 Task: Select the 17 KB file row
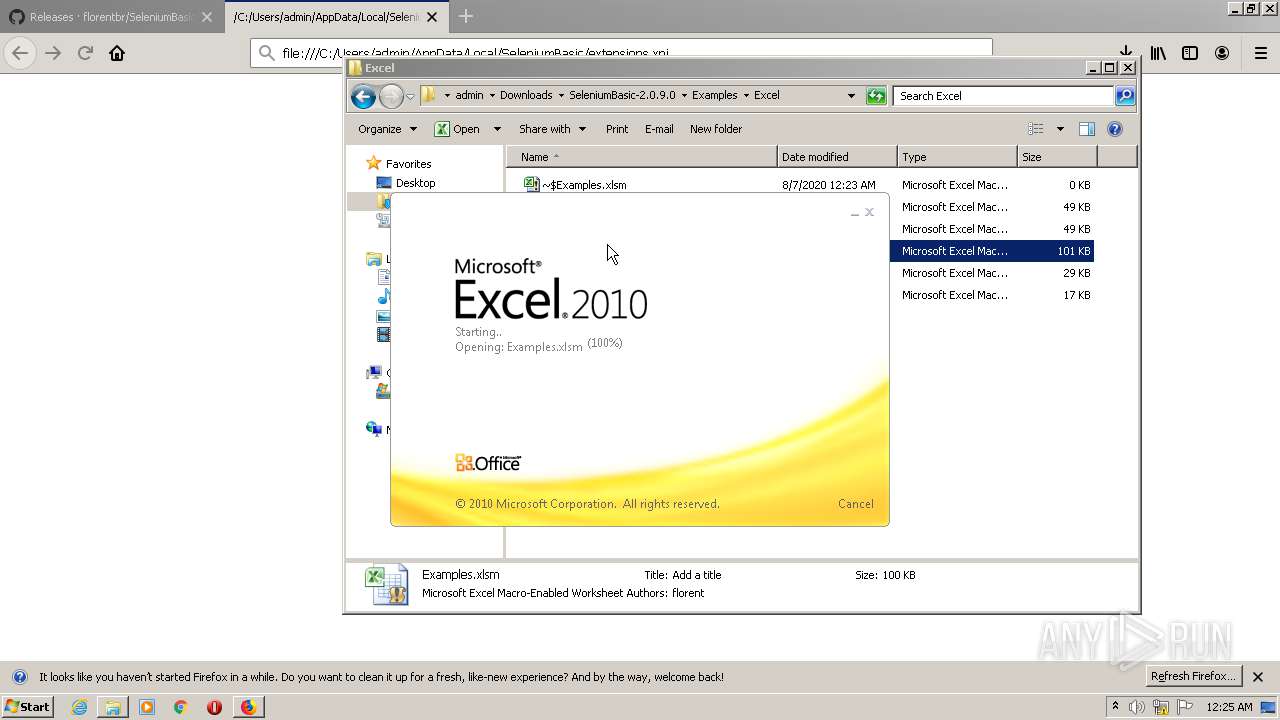[x=991, y=295]
